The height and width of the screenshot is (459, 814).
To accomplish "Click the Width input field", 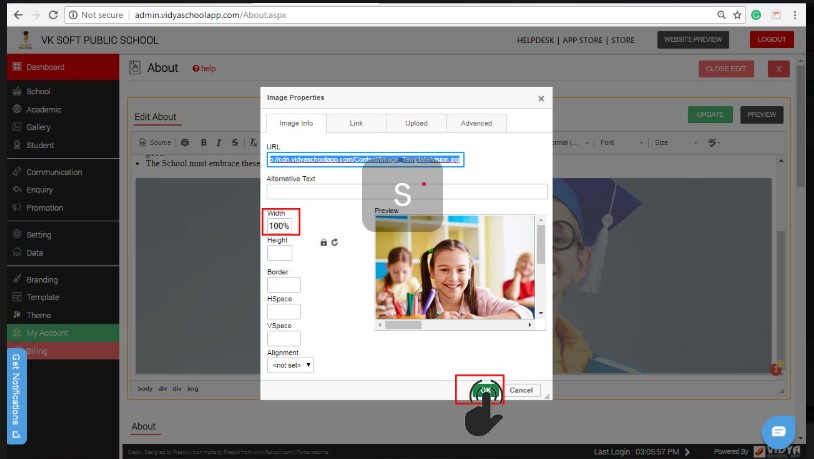I will click(x=280, y=226).
